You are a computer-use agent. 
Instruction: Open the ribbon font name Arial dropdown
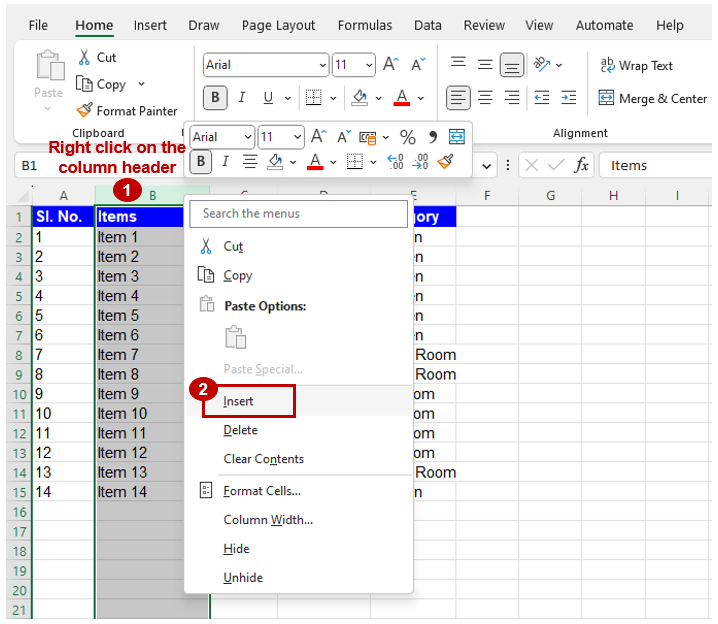[323, 65]
